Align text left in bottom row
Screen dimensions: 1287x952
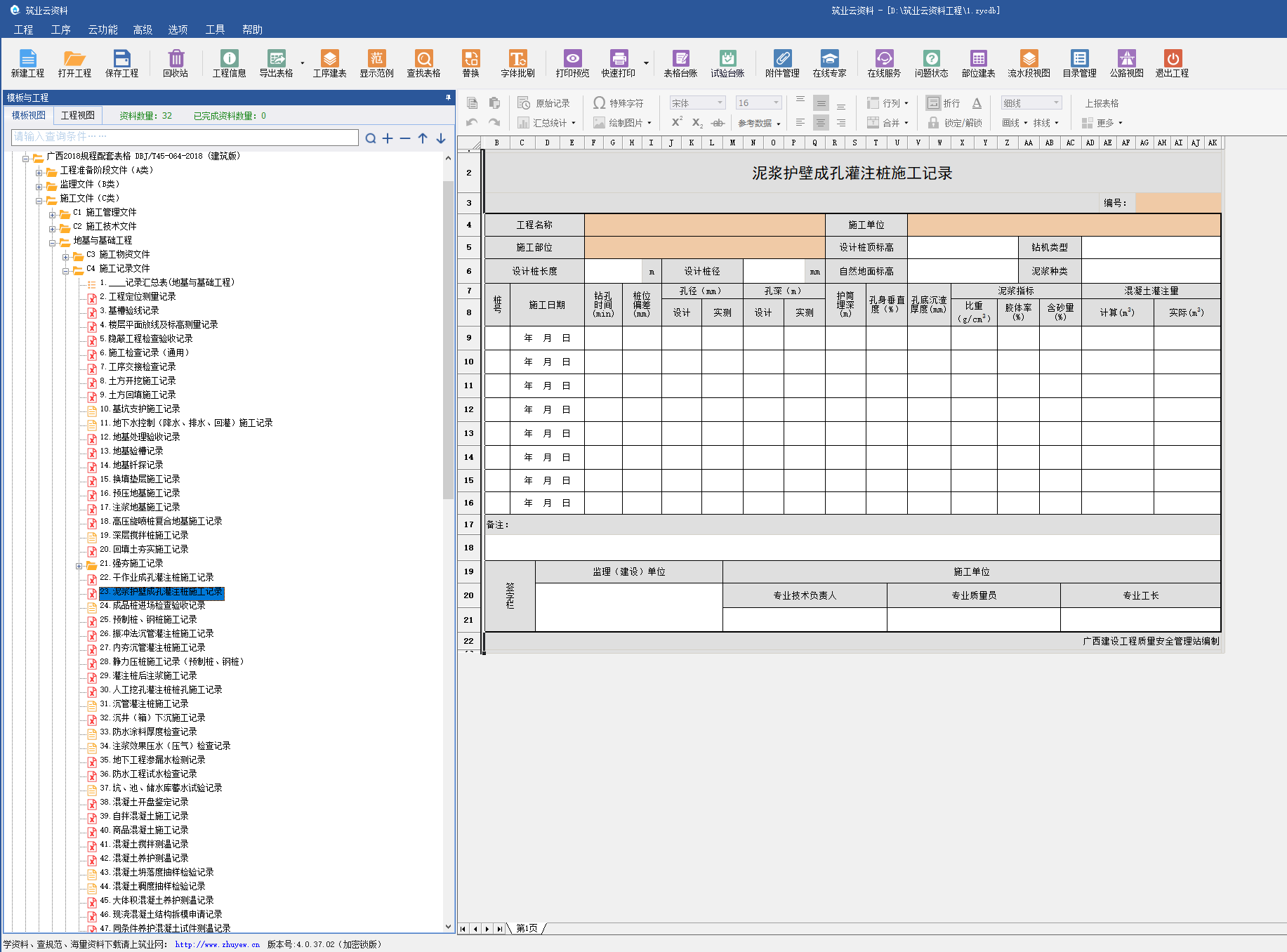point(800,123)
